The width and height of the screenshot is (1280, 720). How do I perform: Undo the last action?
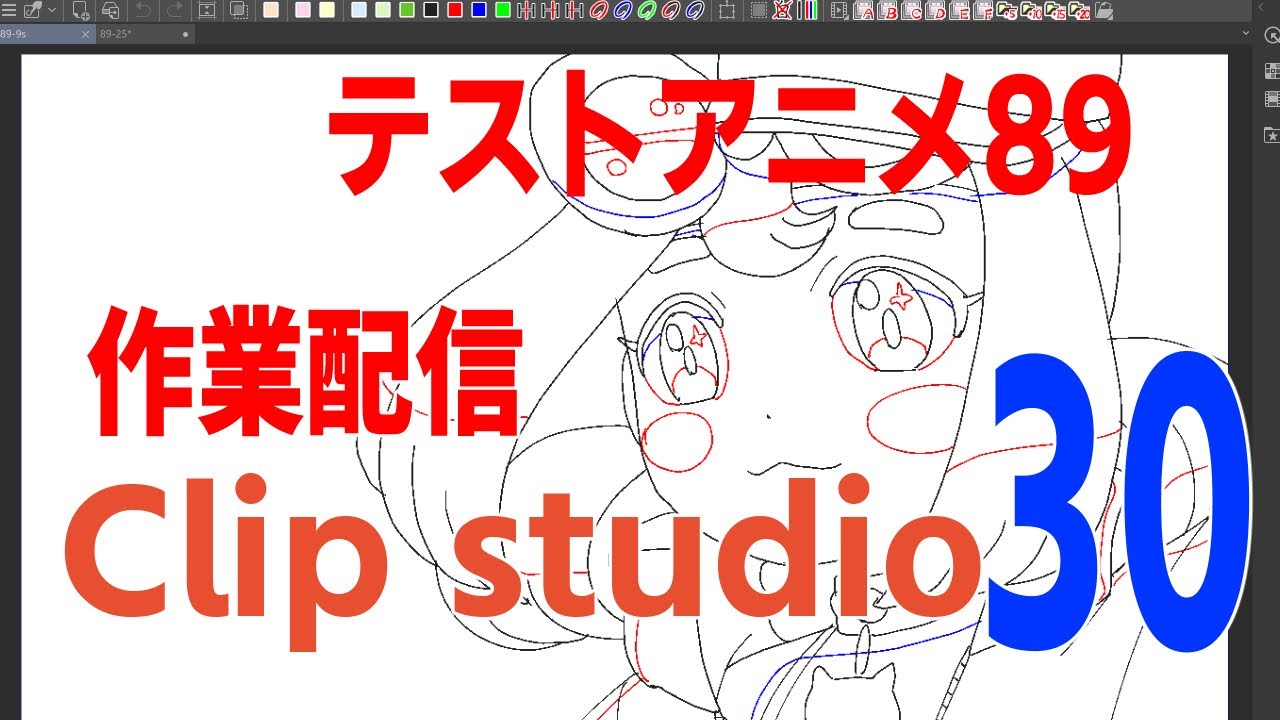(x=143, y=10)
